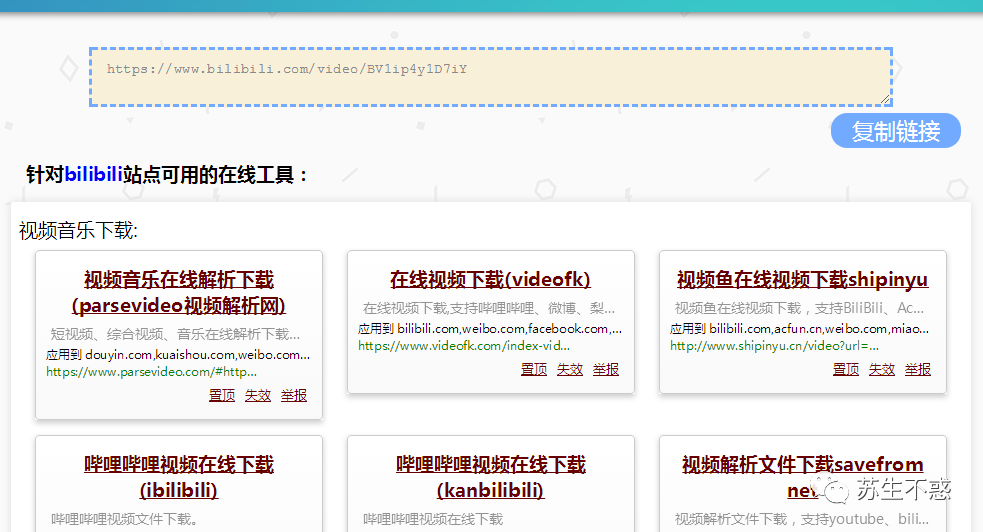Click 举报 in the parsevideo card

pyautogui.click(x=293, y=395)
